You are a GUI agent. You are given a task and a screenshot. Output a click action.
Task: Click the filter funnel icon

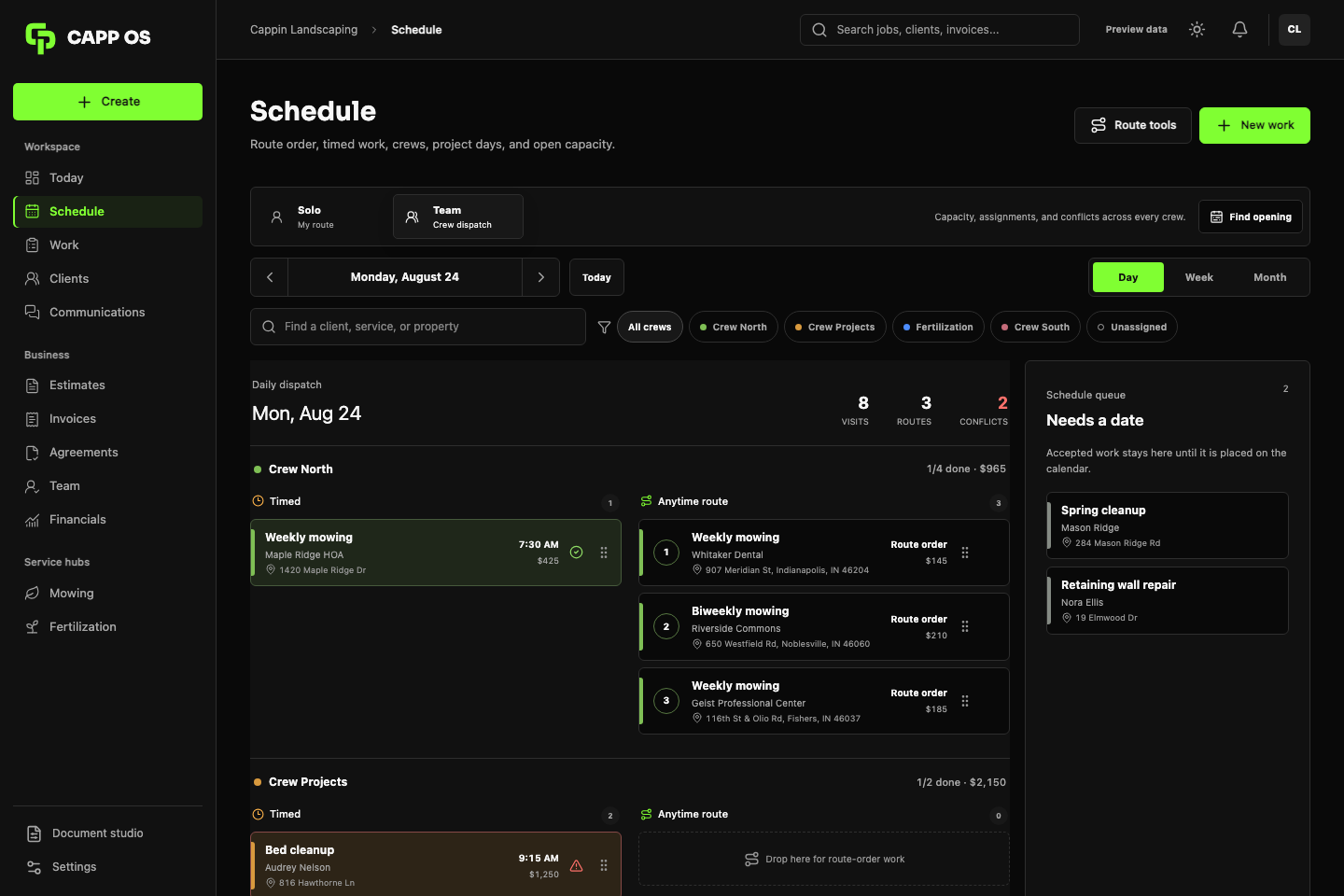coord(604,328)
